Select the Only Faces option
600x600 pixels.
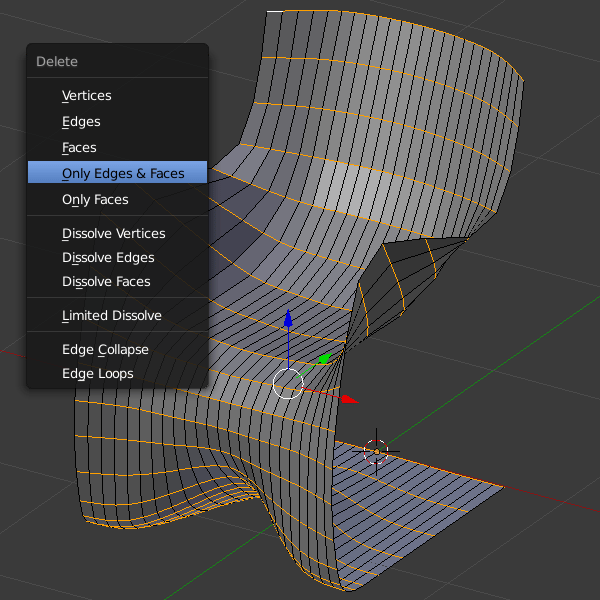[95, 200]
